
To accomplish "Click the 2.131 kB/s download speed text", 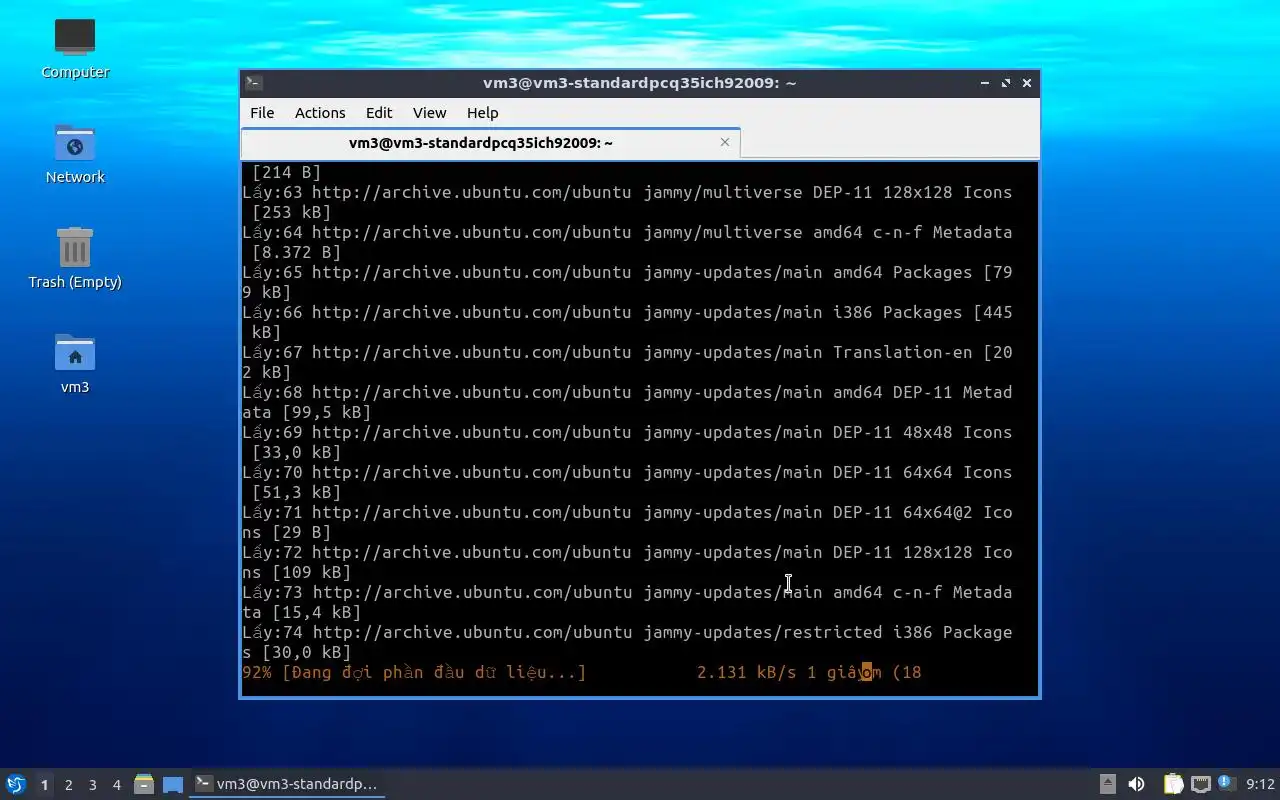I will click(x=747, y=672).
